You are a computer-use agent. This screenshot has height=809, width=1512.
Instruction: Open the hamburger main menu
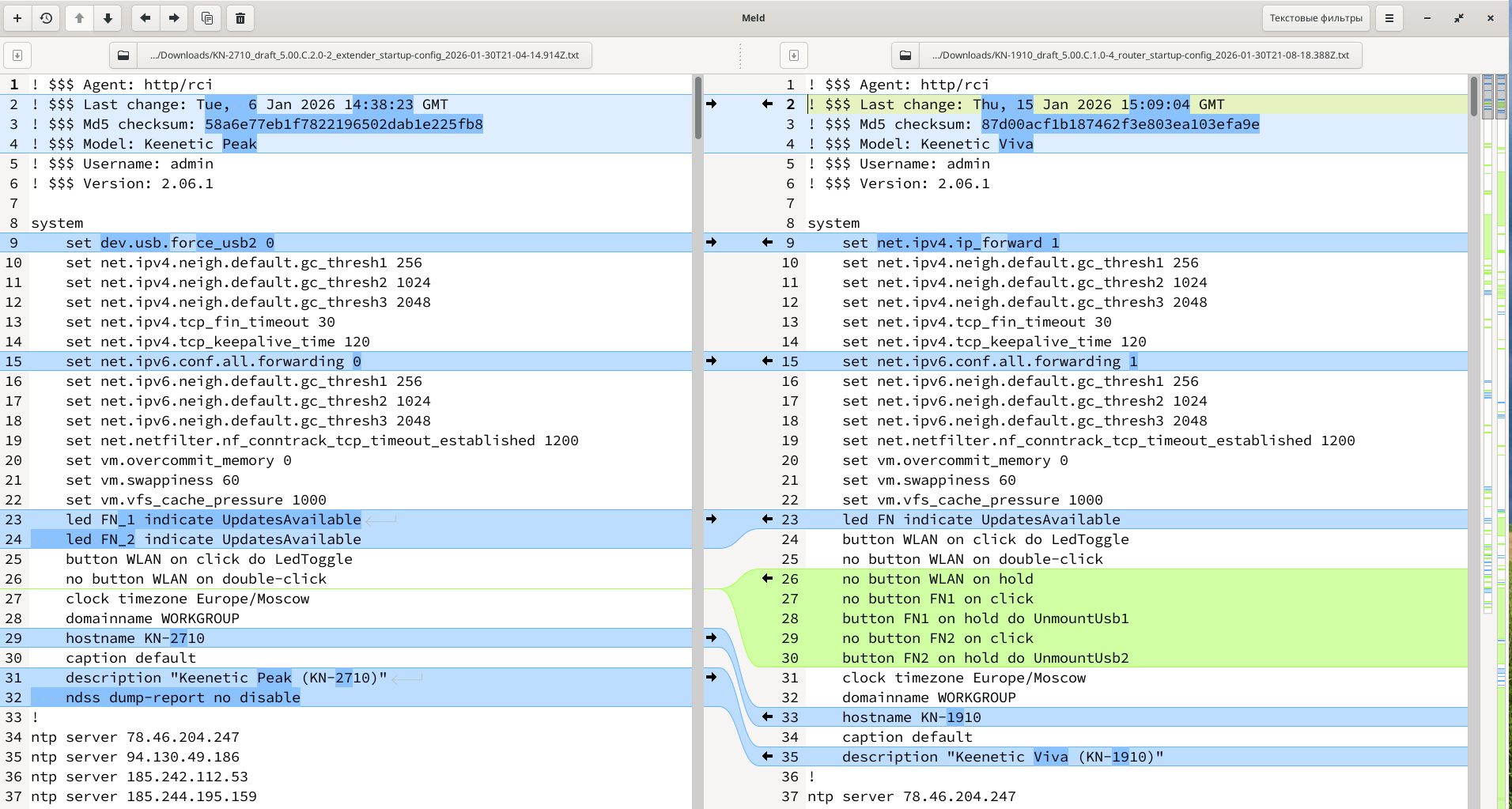(x=1389, y=18)
